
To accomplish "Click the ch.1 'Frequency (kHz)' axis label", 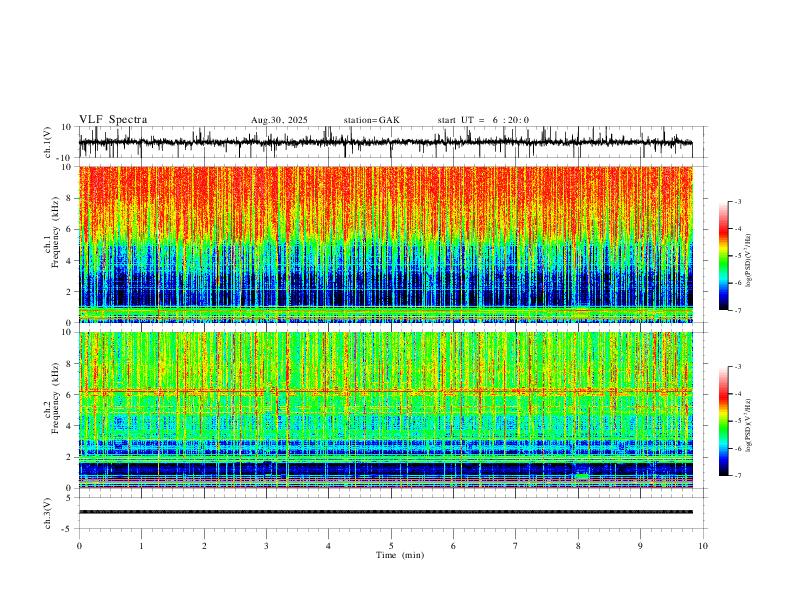I will [x=56, y=232].
